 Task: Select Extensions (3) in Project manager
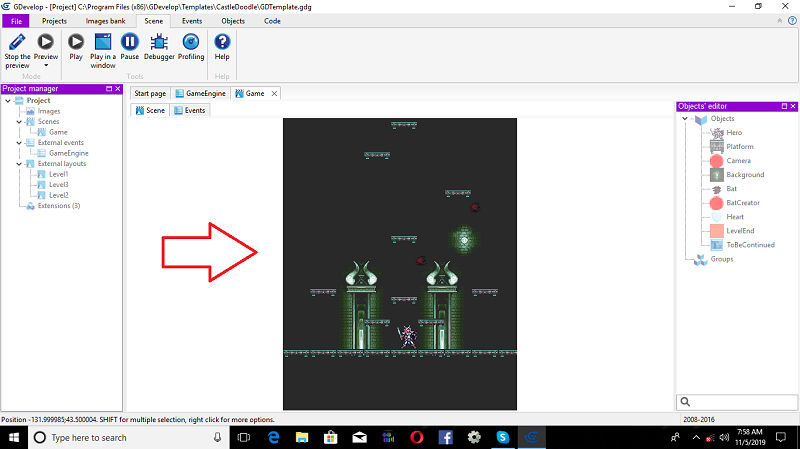(59, 206)
